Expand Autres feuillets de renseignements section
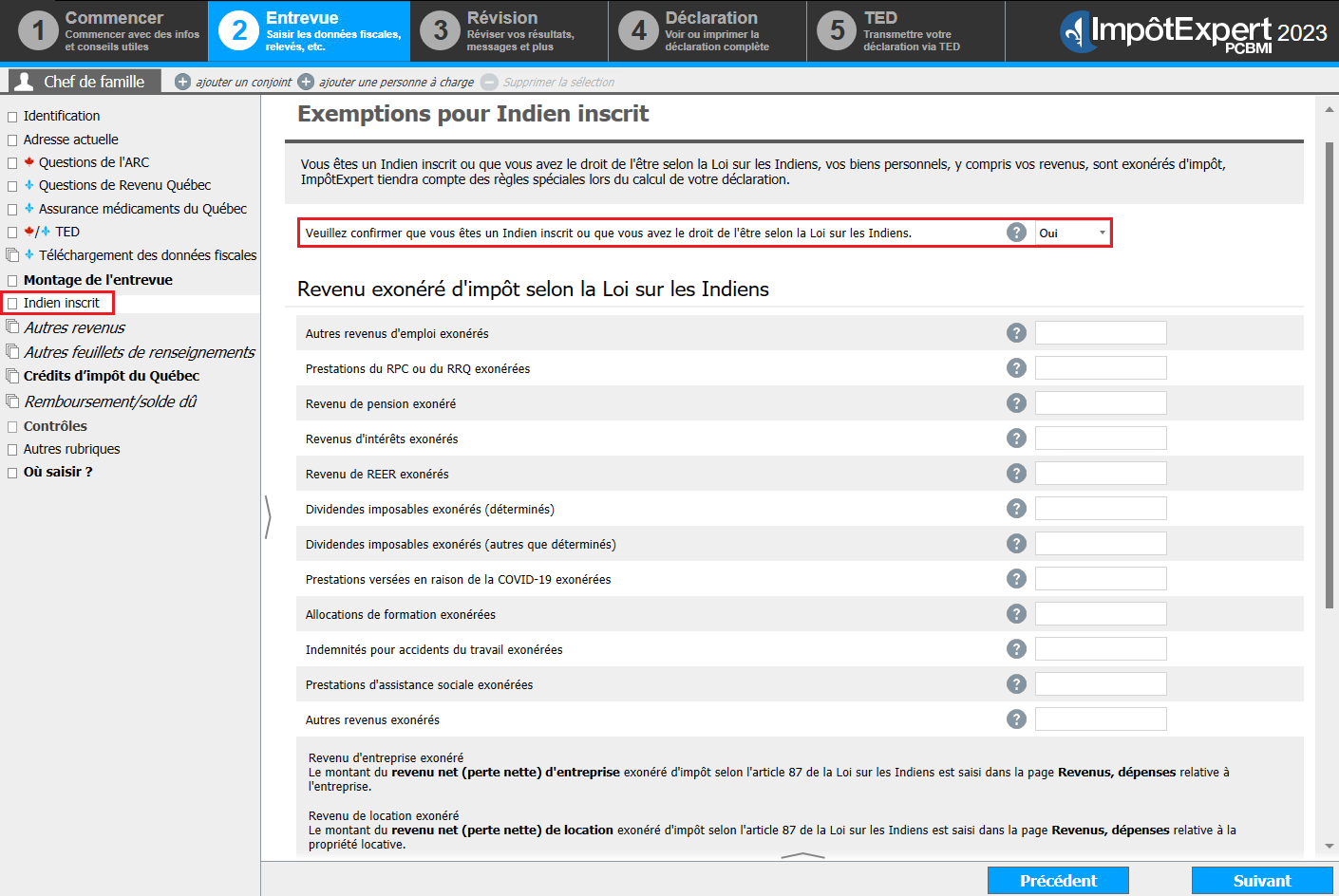This screenshot has width=1339, height=896. click(x=12, y=352)
